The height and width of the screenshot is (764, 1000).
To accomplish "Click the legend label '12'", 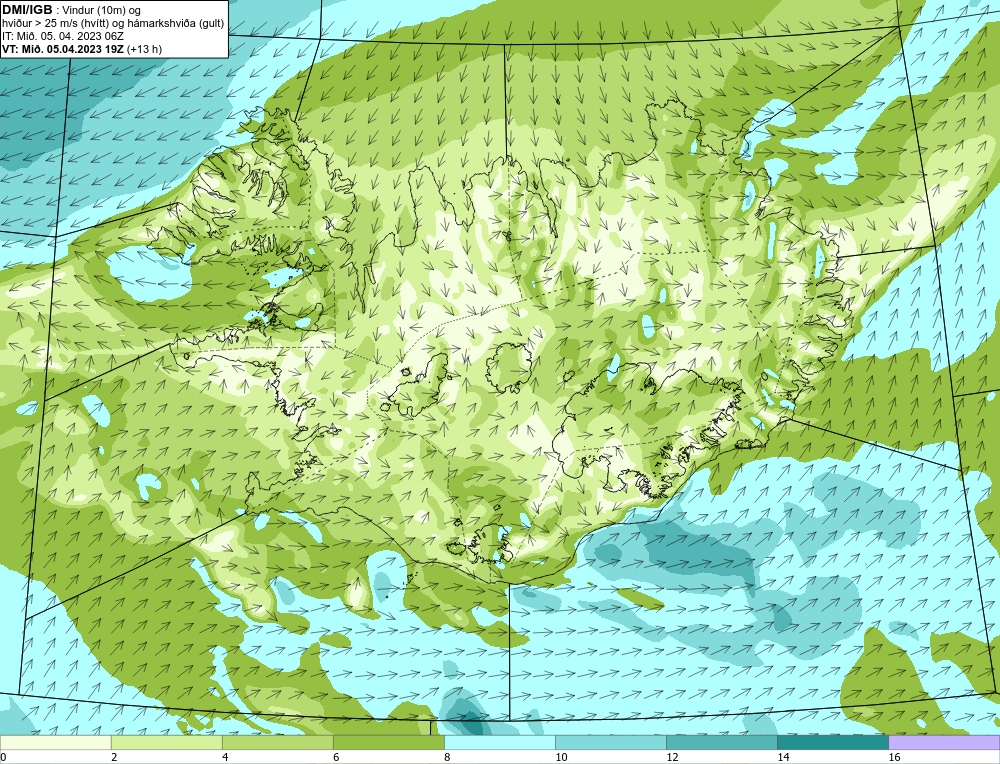I will [x=672, y=757].
